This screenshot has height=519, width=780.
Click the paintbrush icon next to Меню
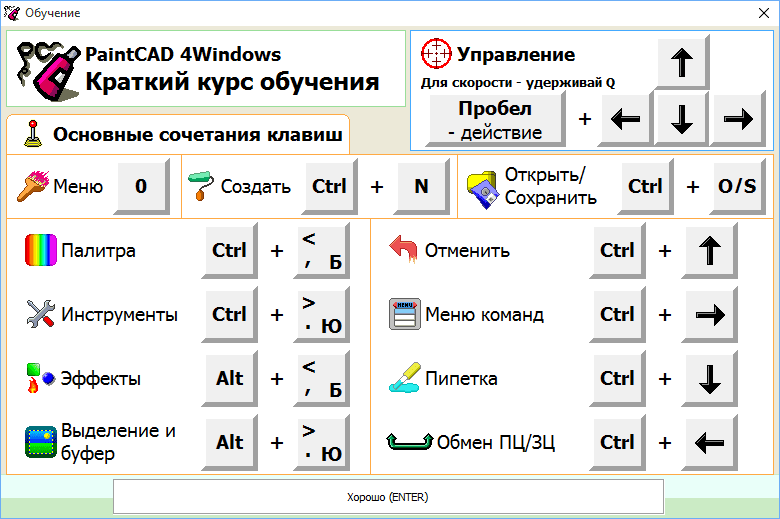33,186
